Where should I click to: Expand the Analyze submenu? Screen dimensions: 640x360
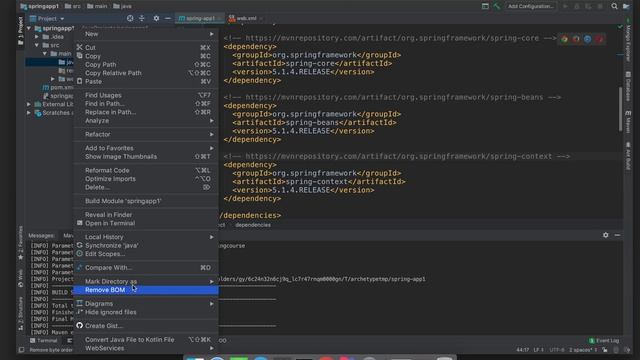click(x=146, y=121)
